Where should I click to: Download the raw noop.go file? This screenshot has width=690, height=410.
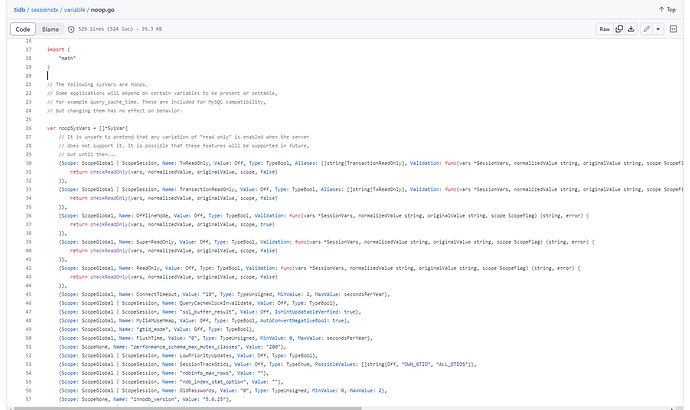point(631,29)
